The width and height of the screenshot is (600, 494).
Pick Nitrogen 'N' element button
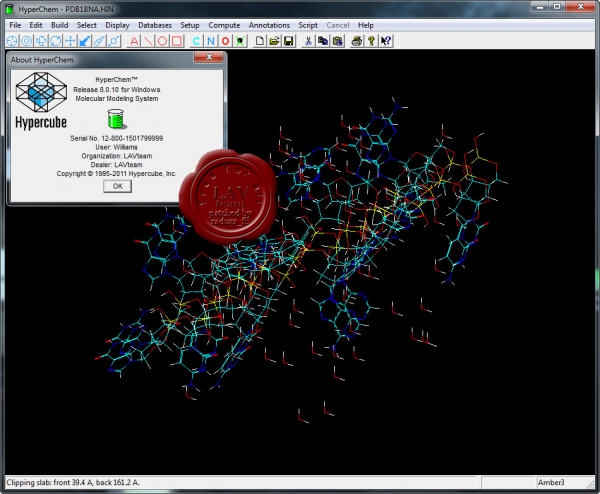211,41
